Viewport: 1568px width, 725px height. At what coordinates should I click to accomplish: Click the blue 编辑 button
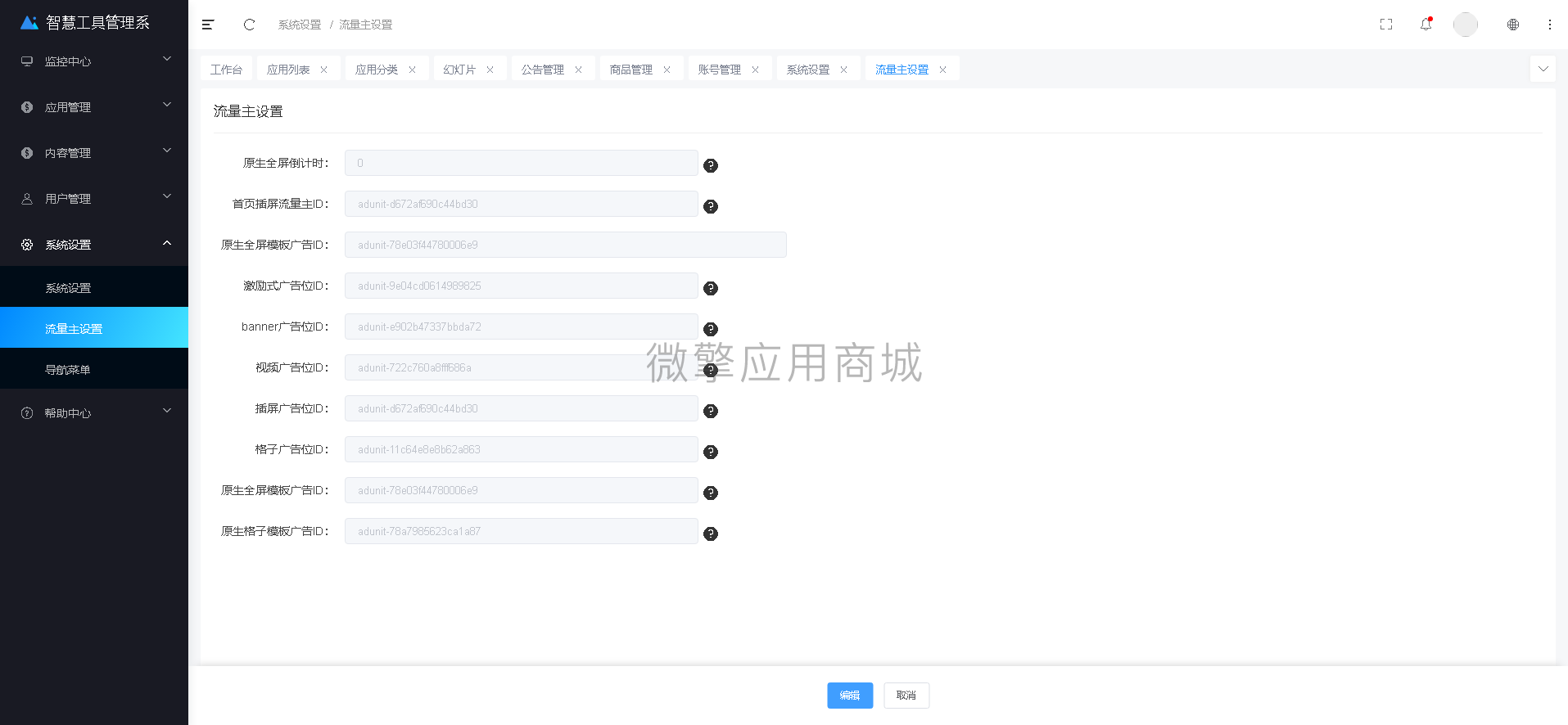coord(850,696)
